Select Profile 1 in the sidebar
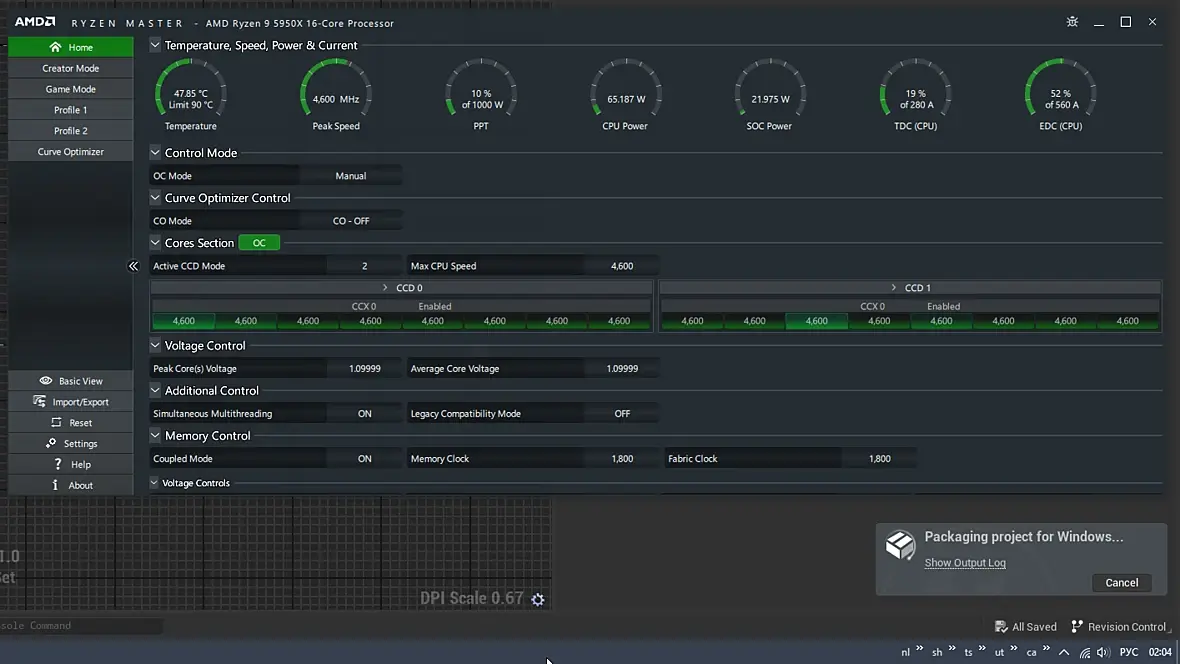 71,110
